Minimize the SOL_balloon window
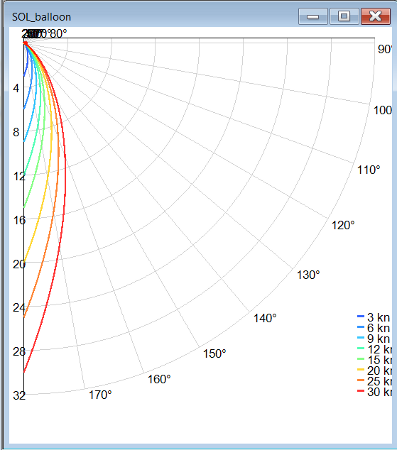 (x=312, y=17)
